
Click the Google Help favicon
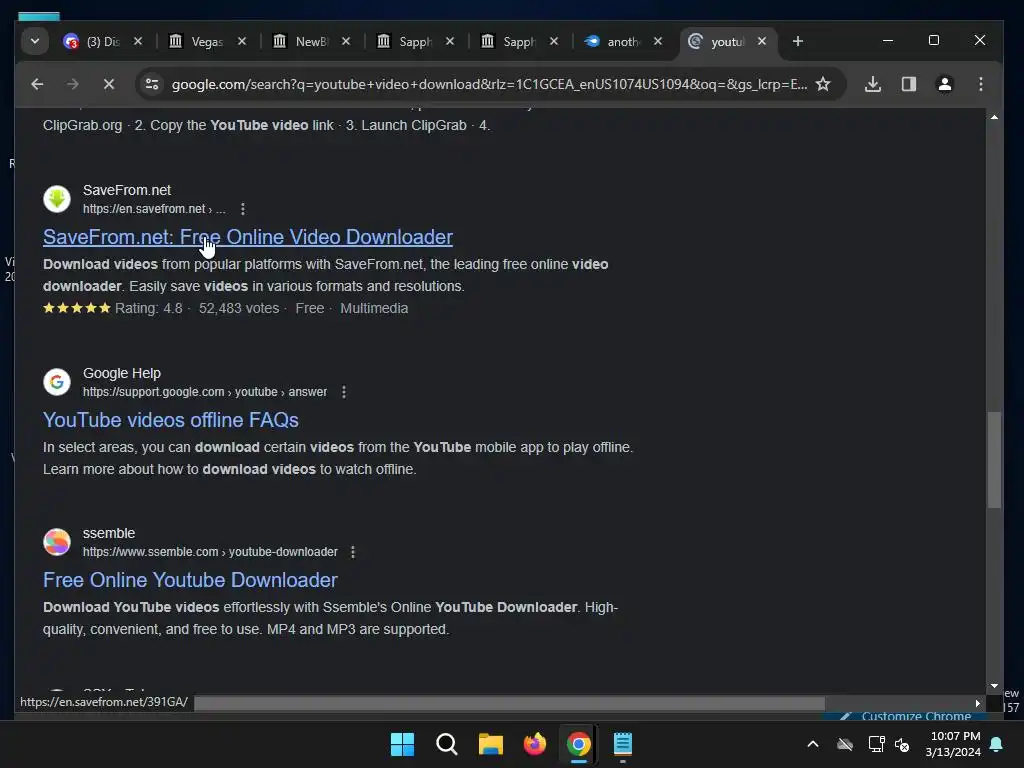click(57, 382)
